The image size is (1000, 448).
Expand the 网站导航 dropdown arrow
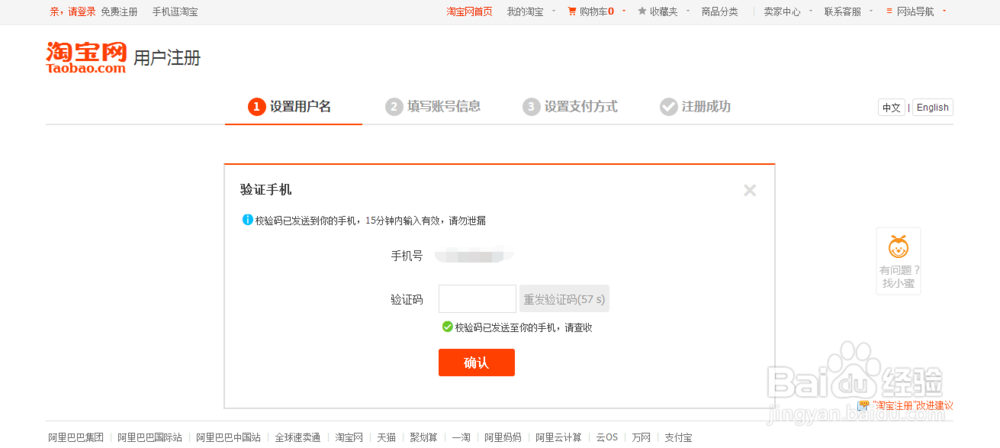click(x=944, y=11)
